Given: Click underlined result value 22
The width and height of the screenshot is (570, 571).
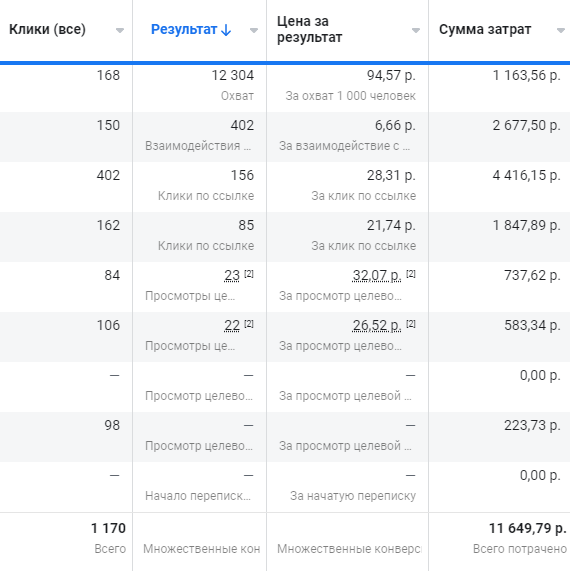Looking at the screenshot, I should pos(232,325).
